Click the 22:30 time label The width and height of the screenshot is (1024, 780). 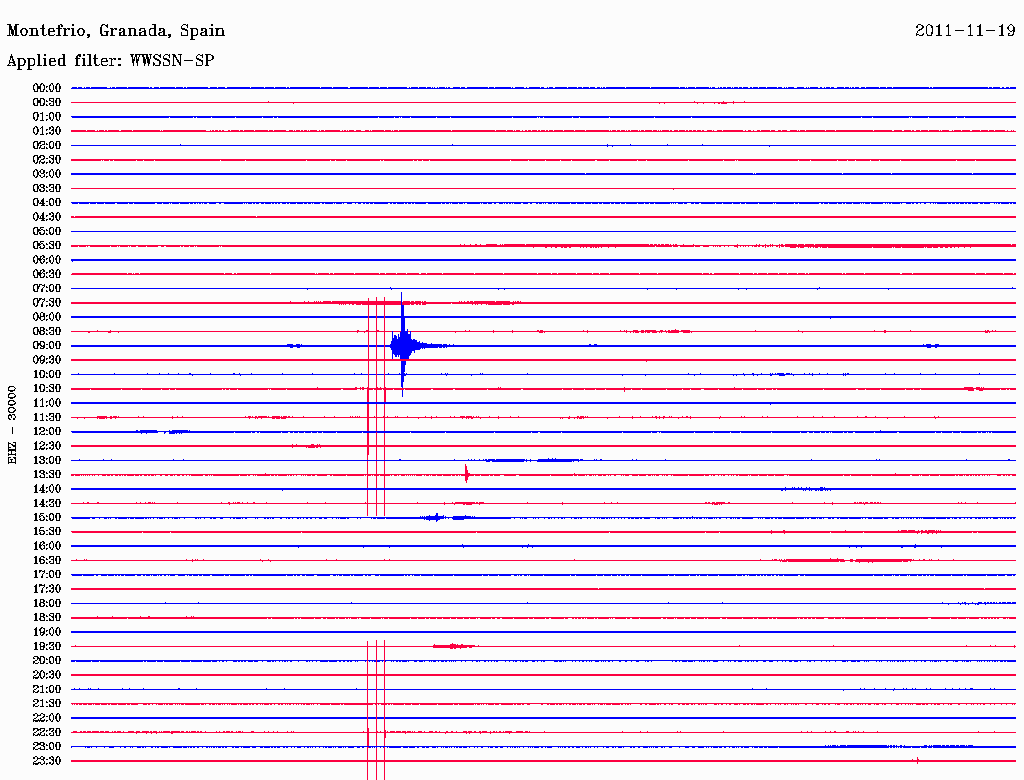(x=47, y=732)
